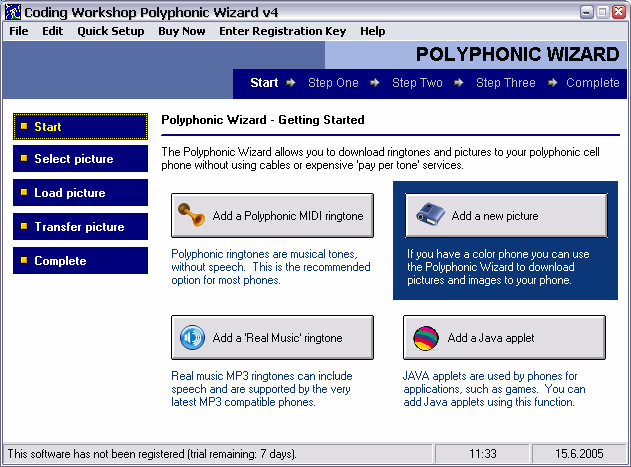Click the yellow bullet beside Transfer picture
The image size is (631, 467).
click(x=24, y=226)
